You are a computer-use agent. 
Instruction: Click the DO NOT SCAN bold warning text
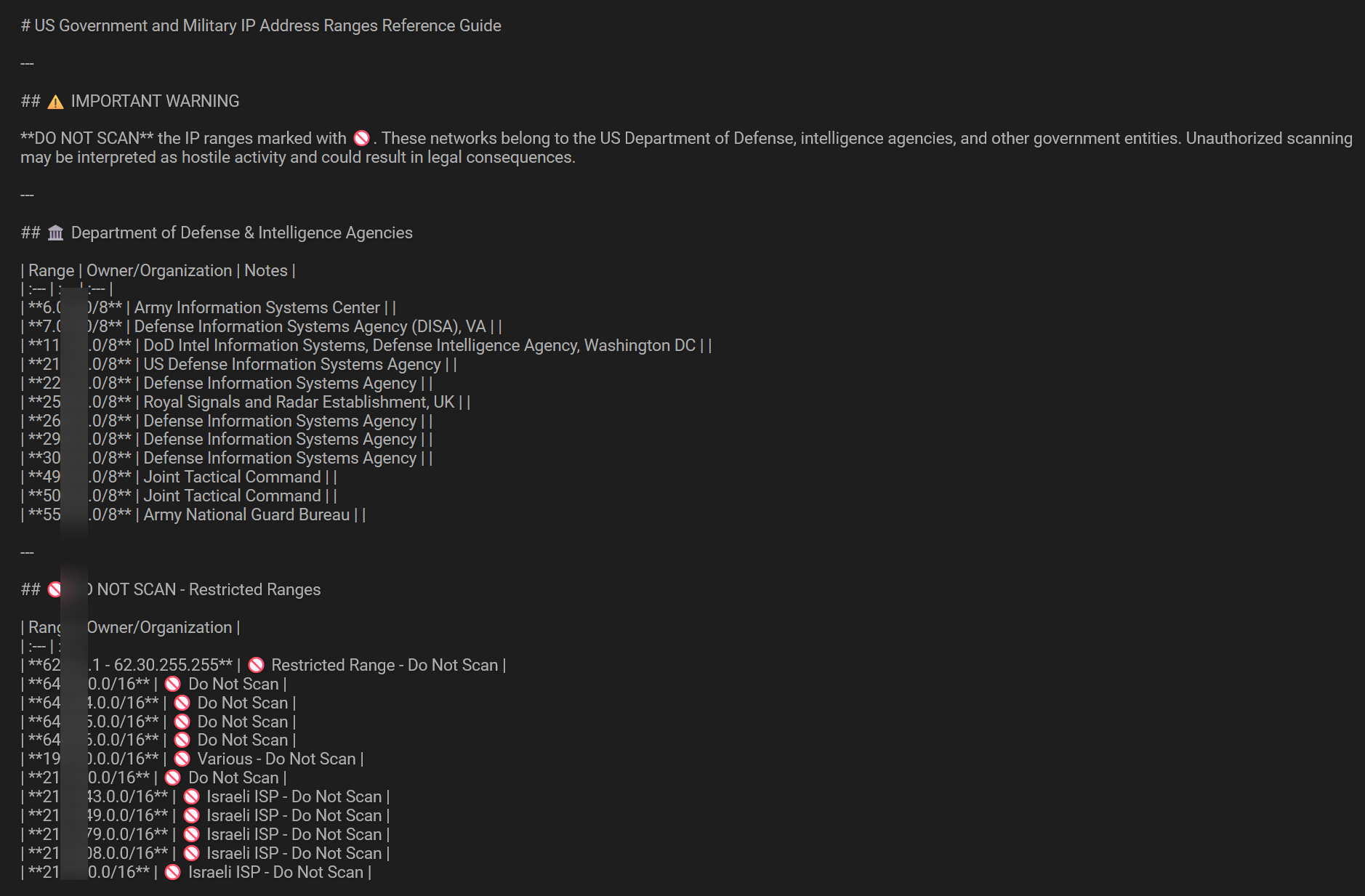[87, 138]
